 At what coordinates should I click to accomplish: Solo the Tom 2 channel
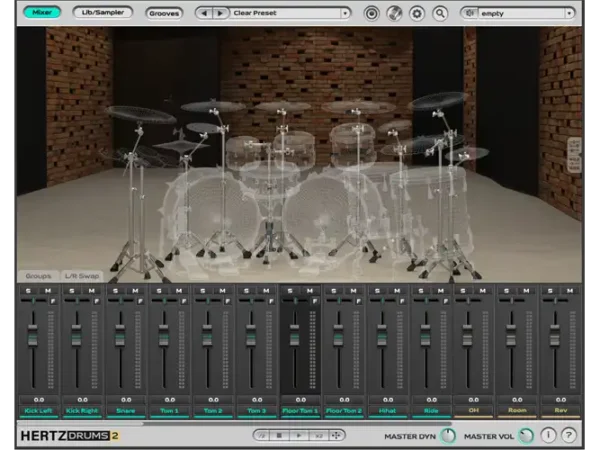(x=203, y=291)
